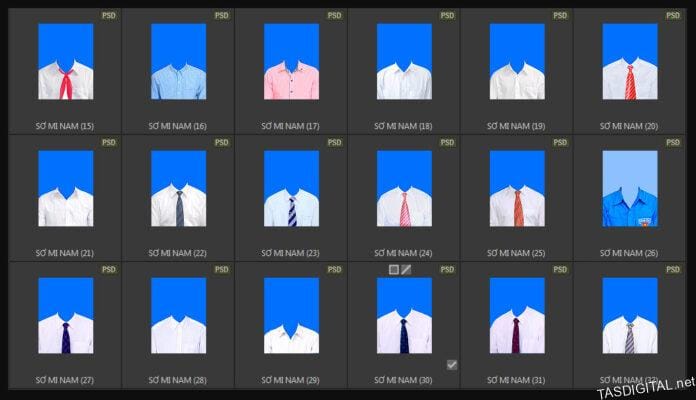Select the white shirt thumbnail SƠ MI NAM (19)
696x400 pixels.
(517, 62)
